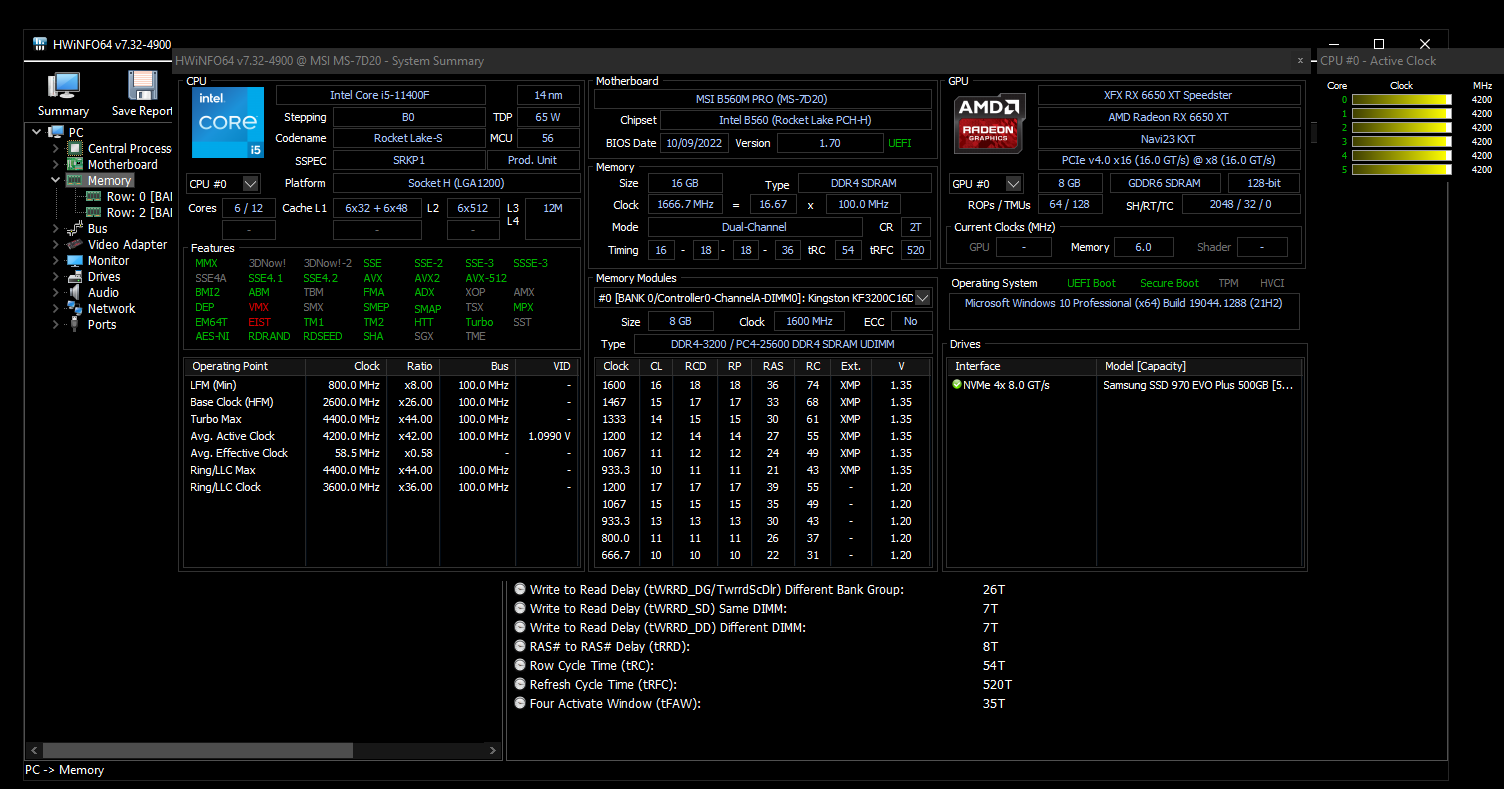The width and height of the screenshot is (1504, 789).
Task: Select the Video Adapter card icon
Action: (x=75, y=244)
